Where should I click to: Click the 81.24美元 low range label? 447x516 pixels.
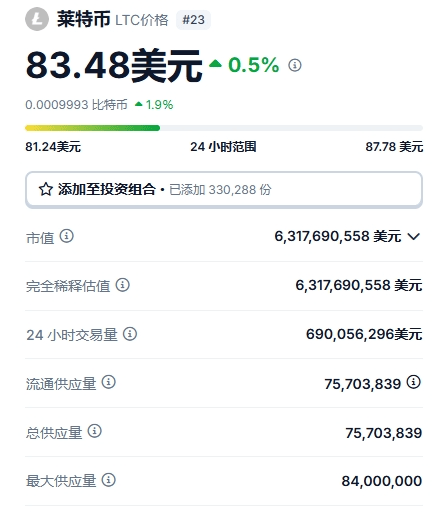pyautogui.click(x=53, y=147)
